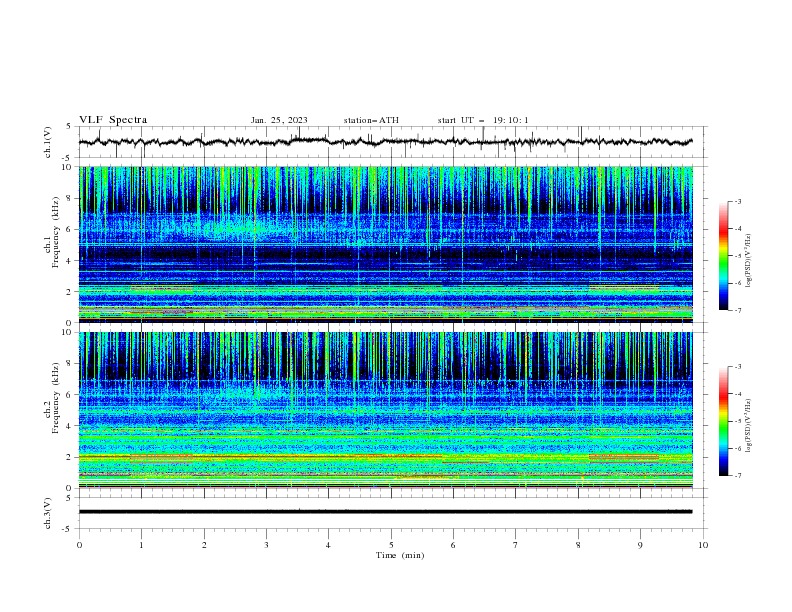Pick the ch.1 PSD colorbar scale

(x=723, y=255)
